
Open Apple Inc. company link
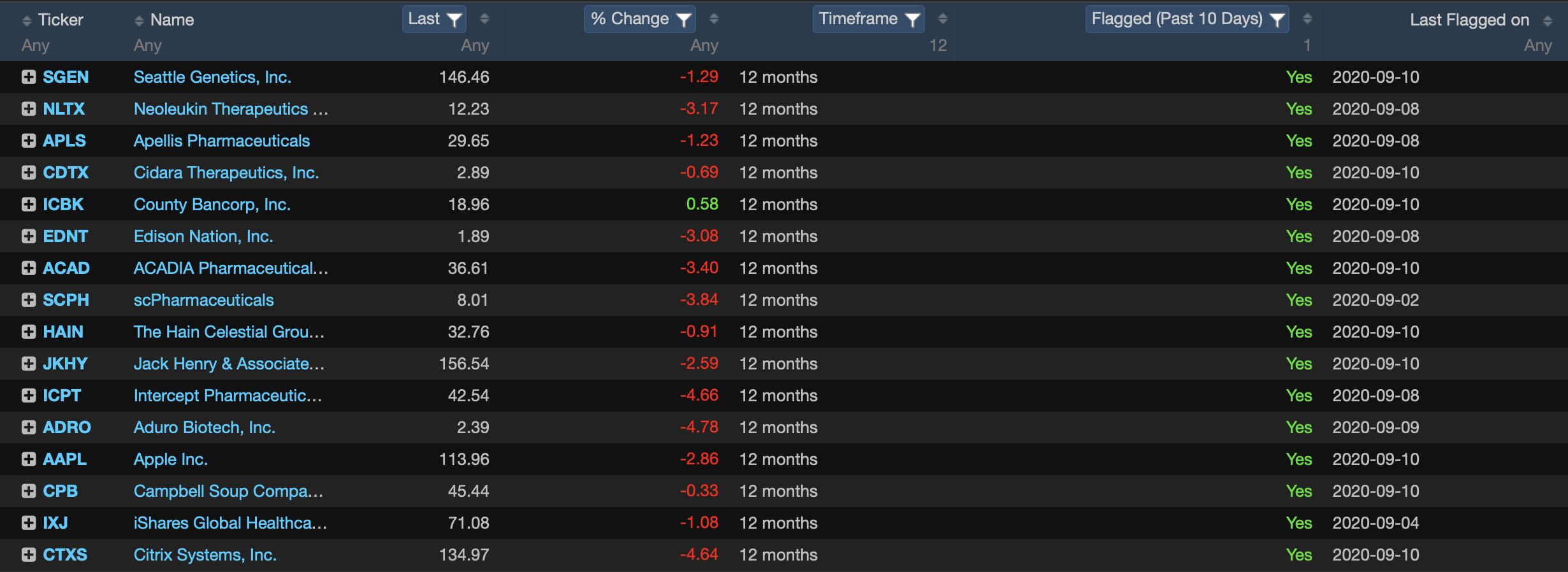point(171,459)
